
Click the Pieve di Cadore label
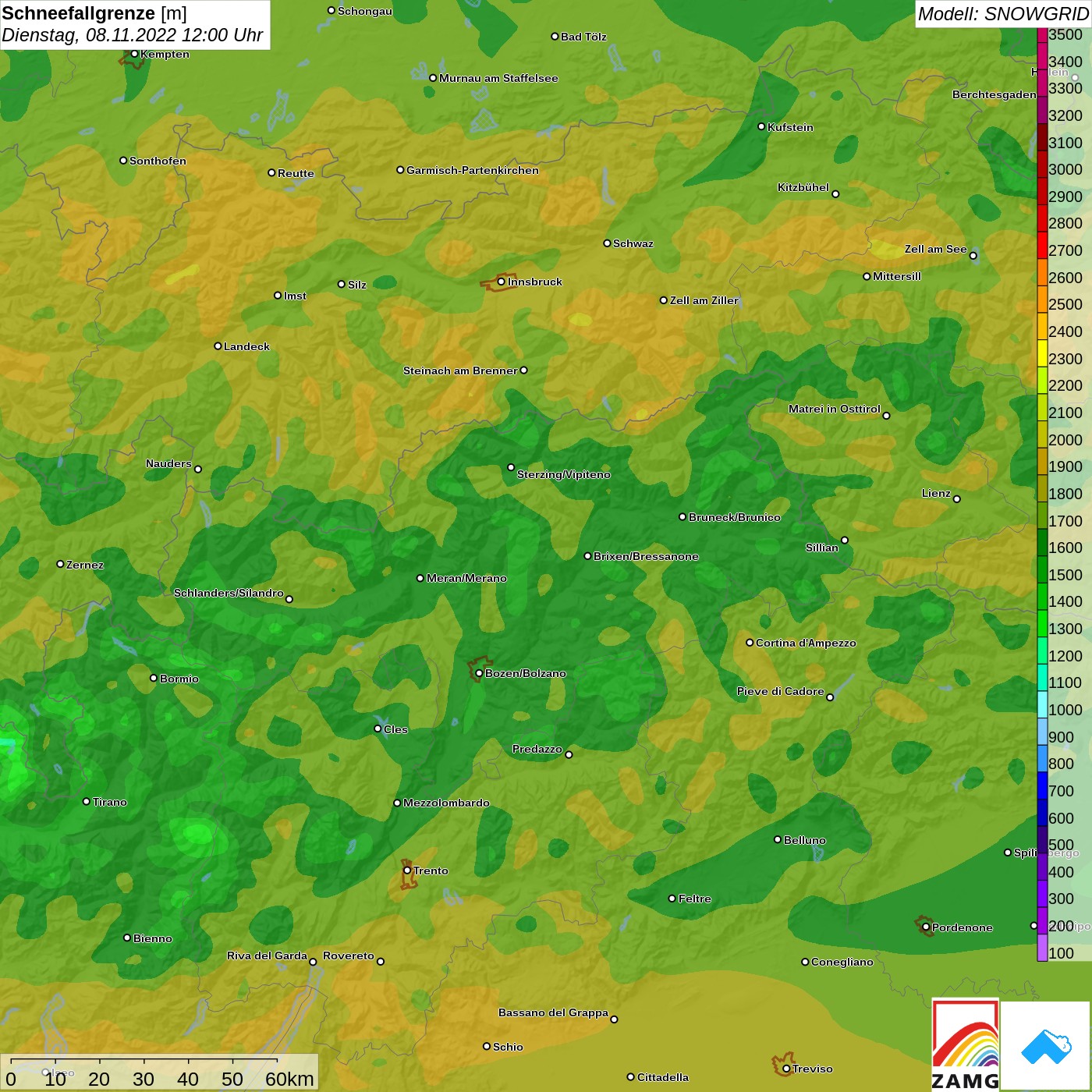tap(781, 691)
